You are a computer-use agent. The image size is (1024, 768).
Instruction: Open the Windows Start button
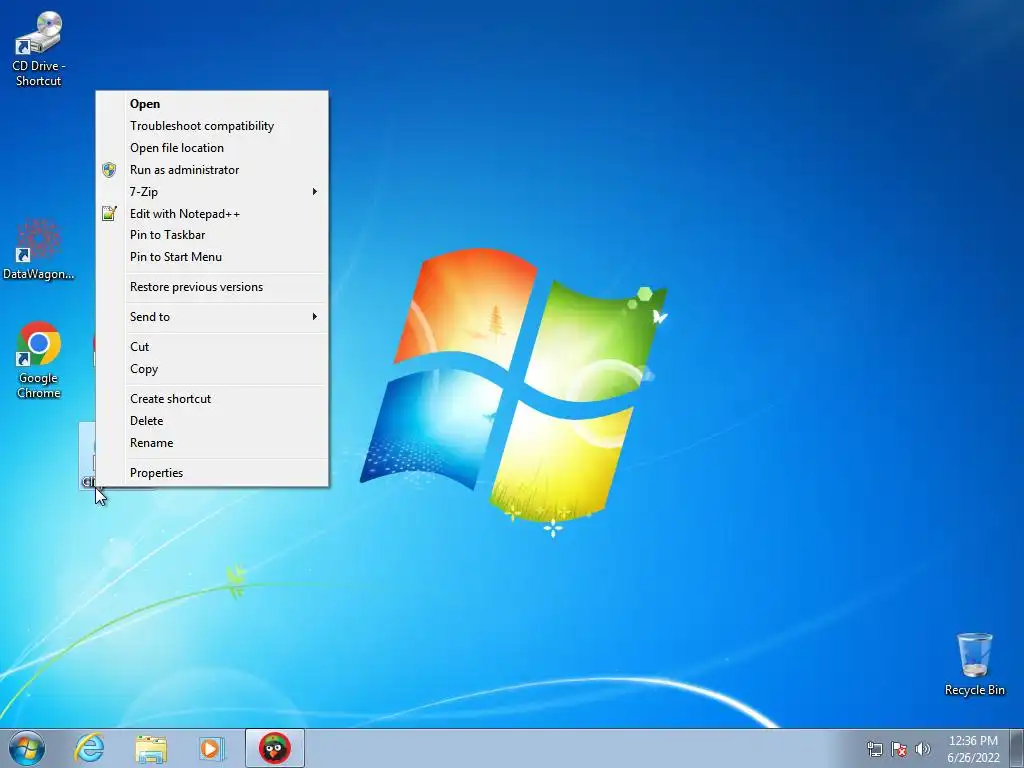26,748
